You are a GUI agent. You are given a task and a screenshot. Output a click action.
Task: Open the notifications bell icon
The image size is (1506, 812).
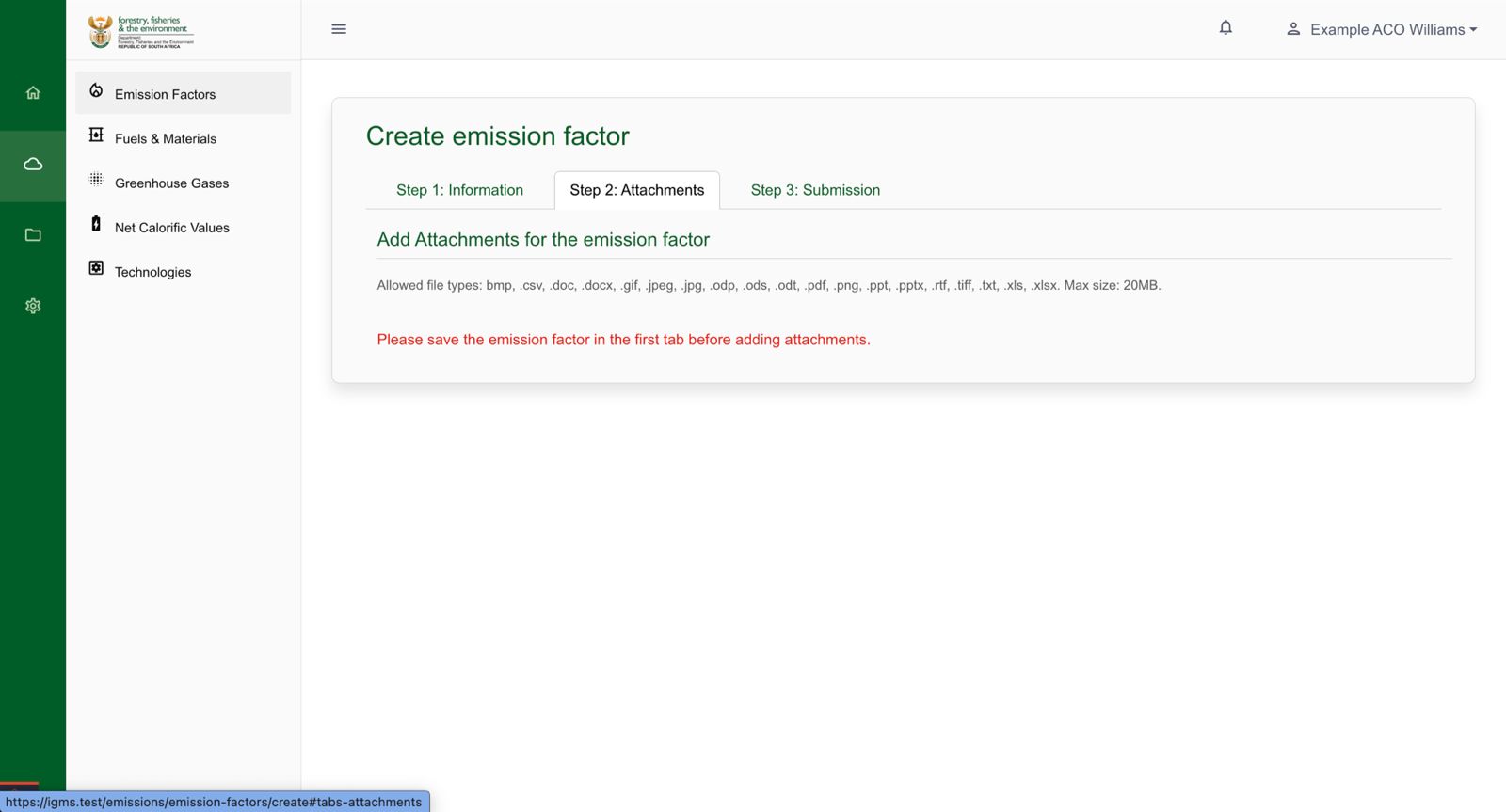tap(1226, 28)
